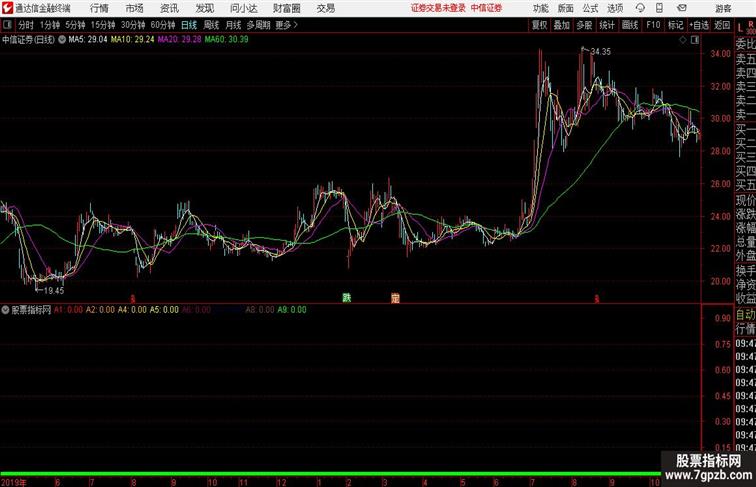Screen dimensions: 756x487
Task: Click the MA20: 29.28 value label
Action: click(x=179, y=40)
